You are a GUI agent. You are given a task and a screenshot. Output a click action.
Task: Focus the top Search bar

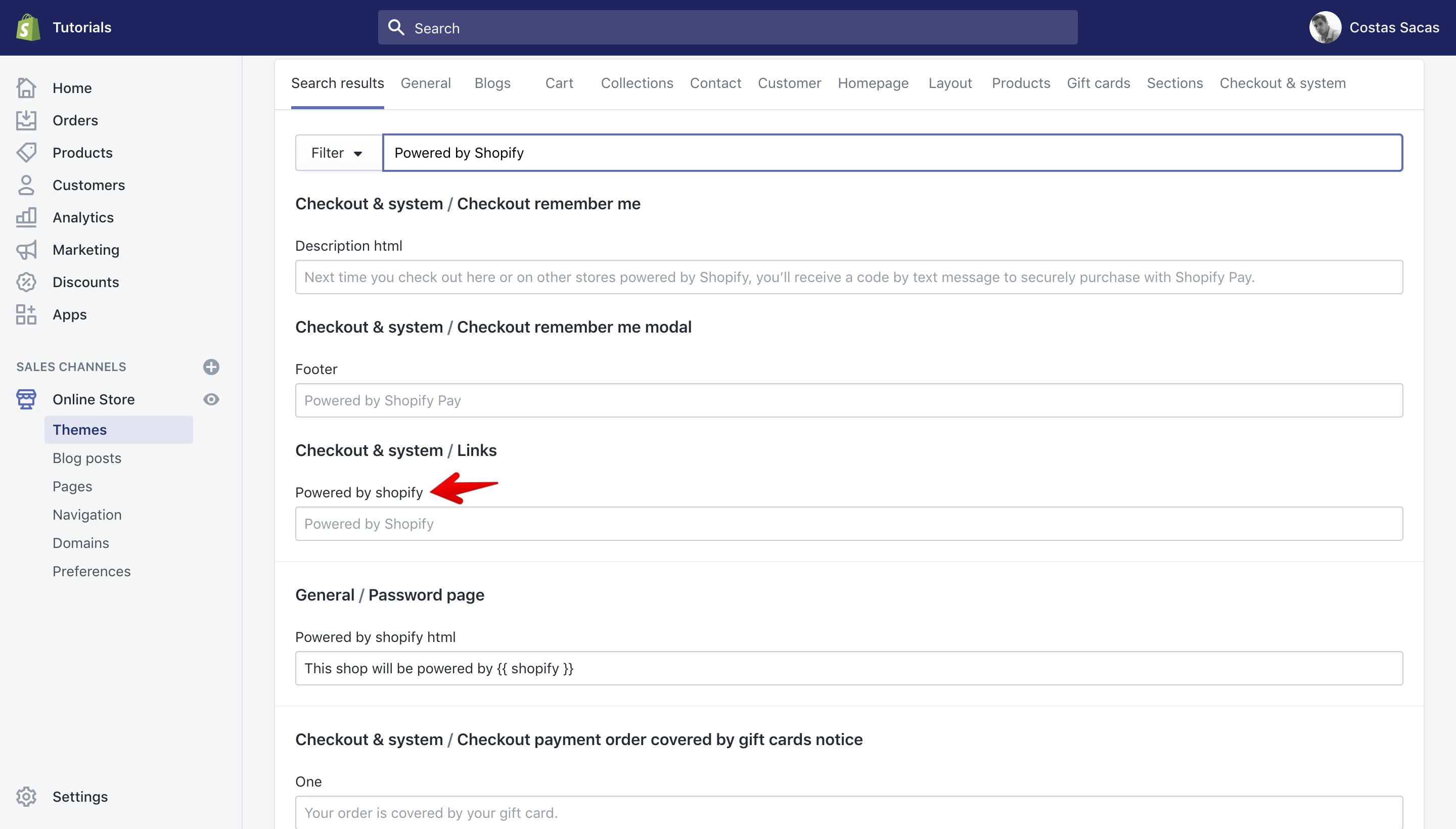pos(727,27)
